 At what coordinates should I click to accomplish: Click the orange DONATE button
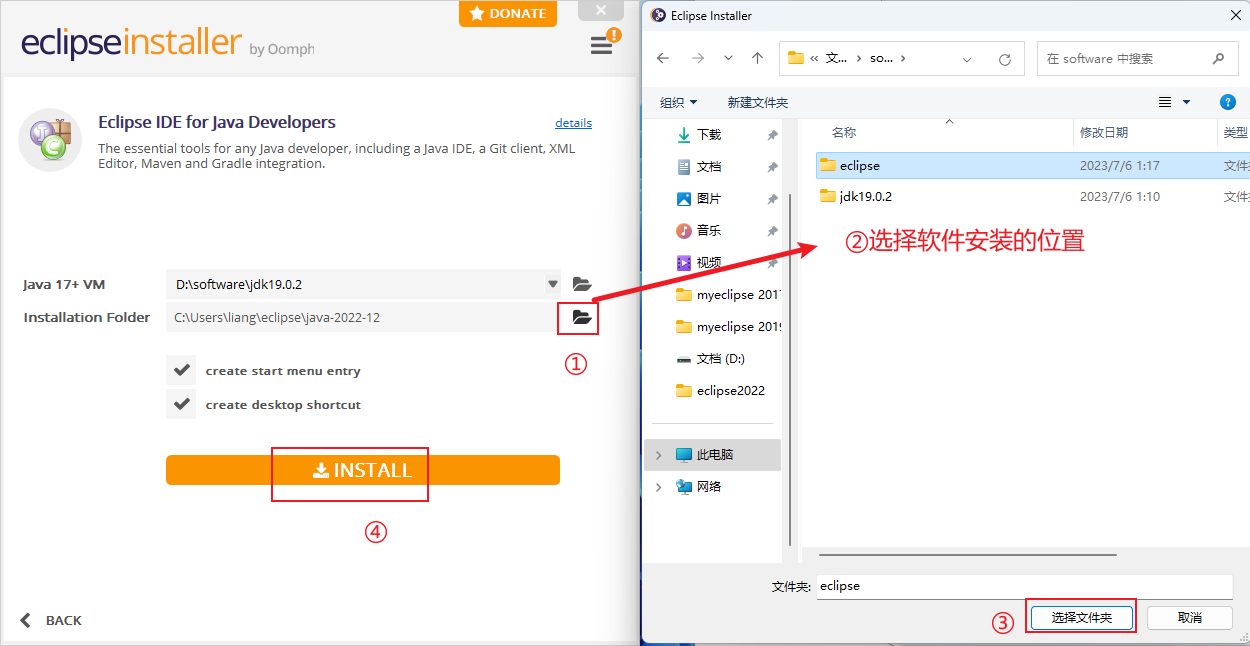(x=508, y=13)
